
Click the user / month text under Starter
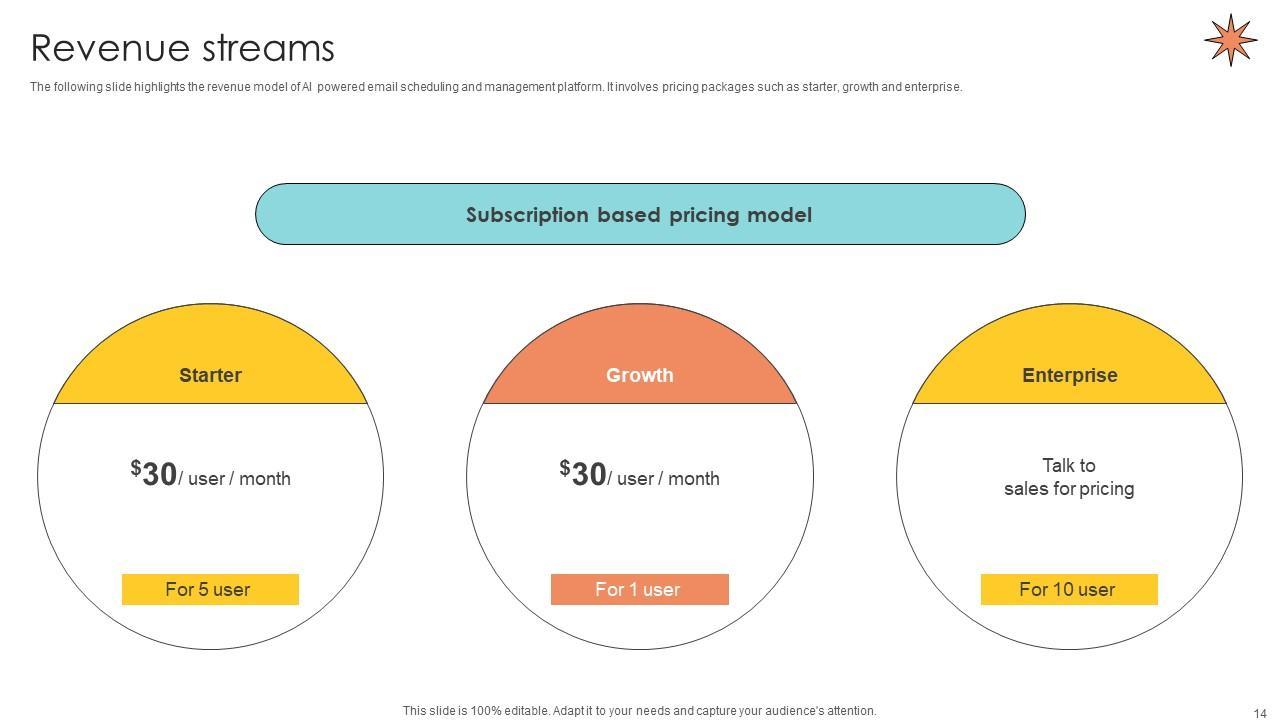click(238, 479)
